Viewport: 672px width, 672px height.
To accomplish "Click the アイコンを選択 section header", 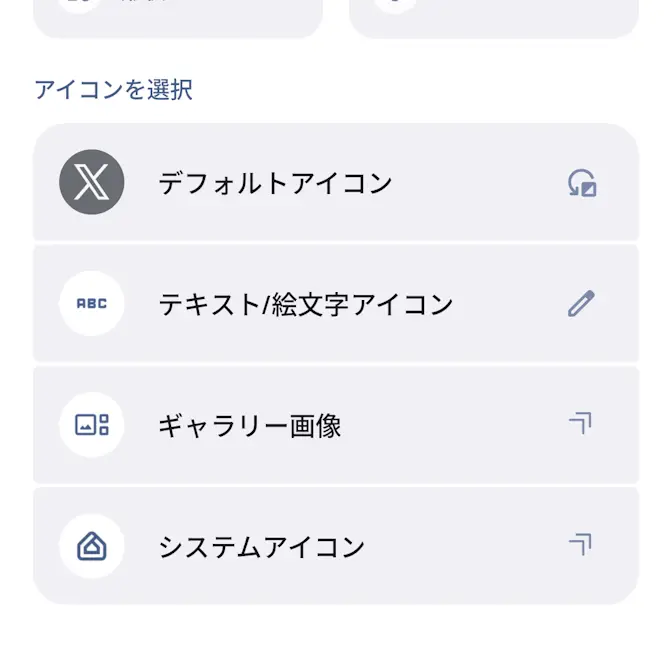I will pyautogui.click(x=114, y=90).
